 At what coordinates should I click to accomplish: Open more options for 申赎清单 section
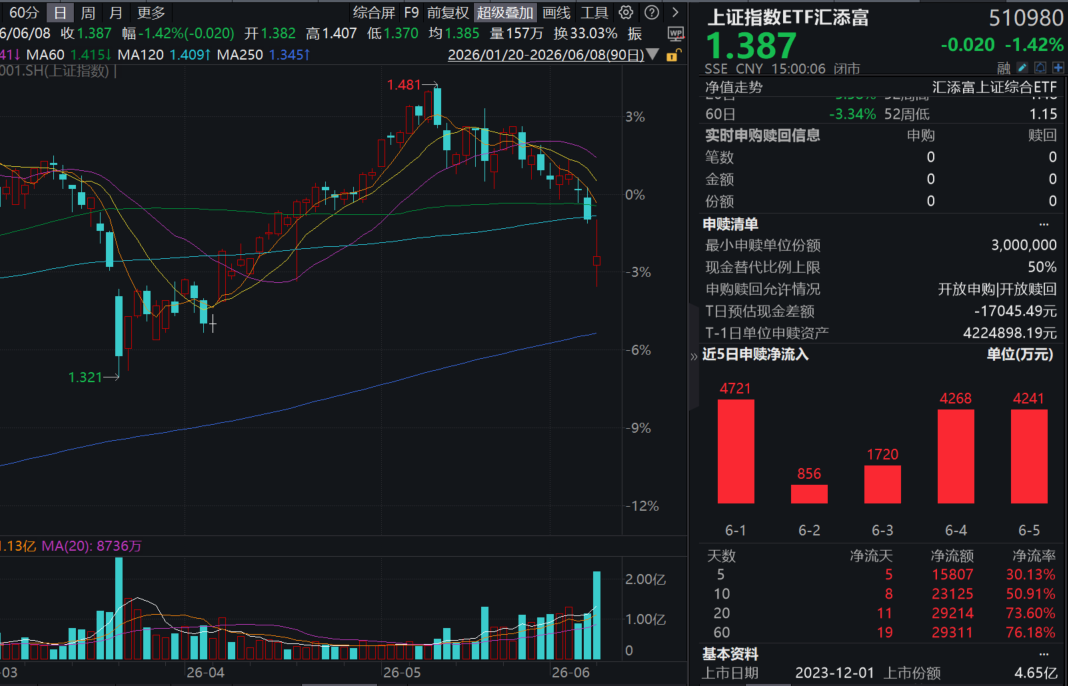1044,224
